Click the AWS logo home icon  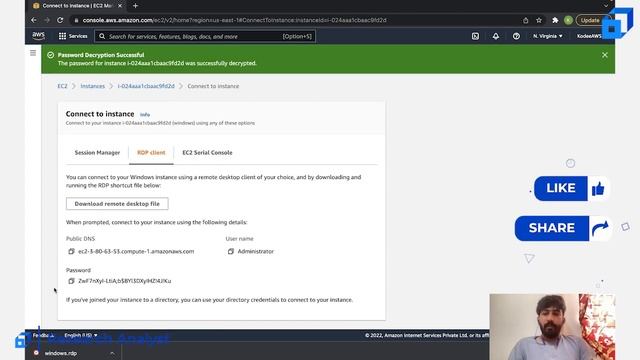pos(39,36)
